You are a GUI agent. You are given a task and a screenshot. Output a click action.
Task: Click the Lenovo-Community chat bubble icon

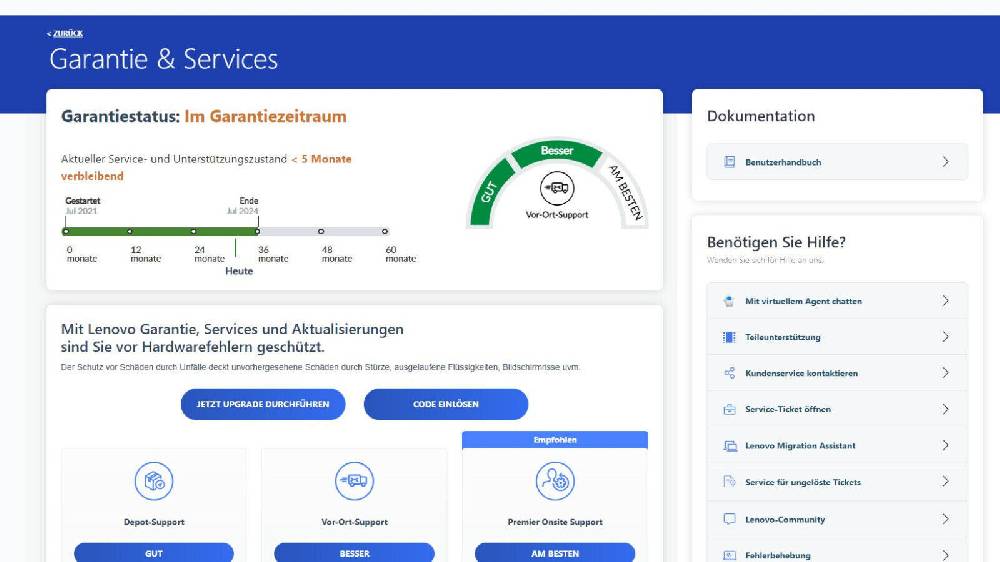point(730,519)
